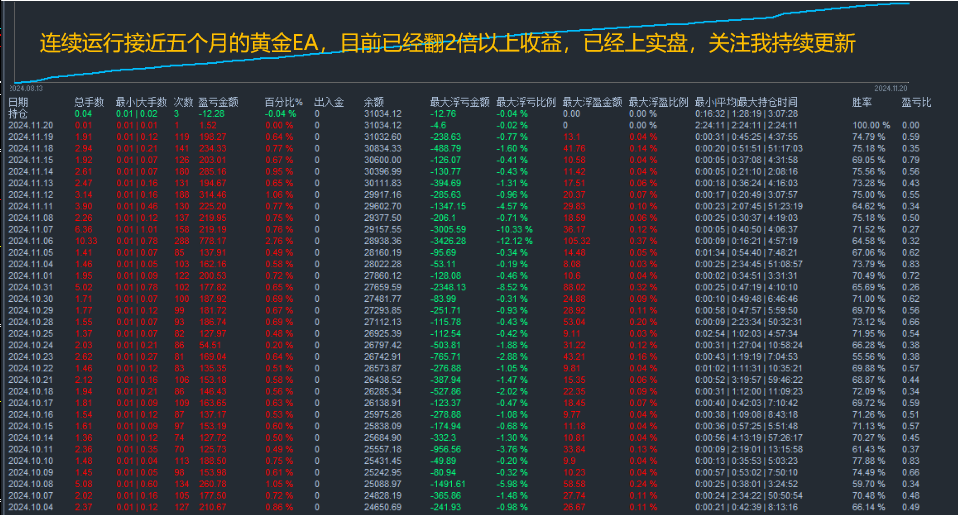
Task: Select the 105.32 max floating profit
Action: point(577,241)
